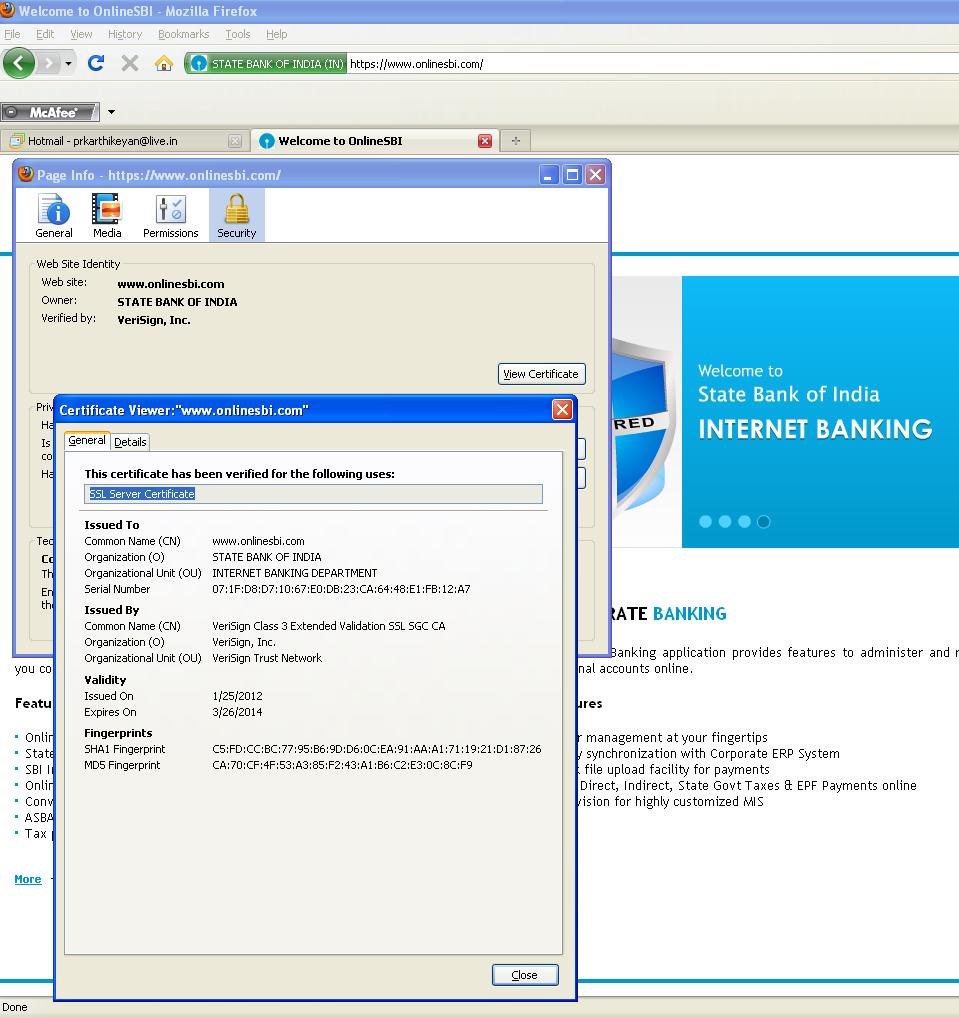Click the URL address field
The height and width of the screenshot is (1018, 959).
(x=653, y=64)
